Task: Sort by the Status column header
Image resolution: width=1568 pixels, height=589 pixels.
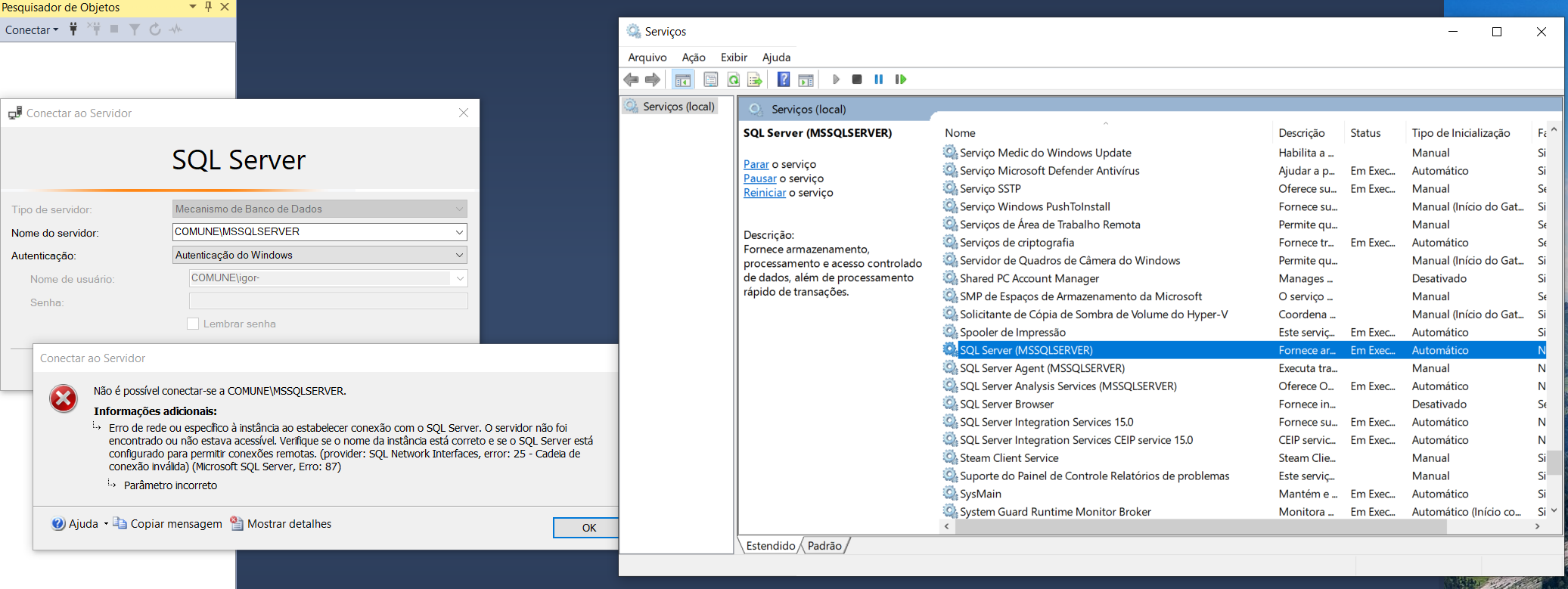Action: point(1365,133)
